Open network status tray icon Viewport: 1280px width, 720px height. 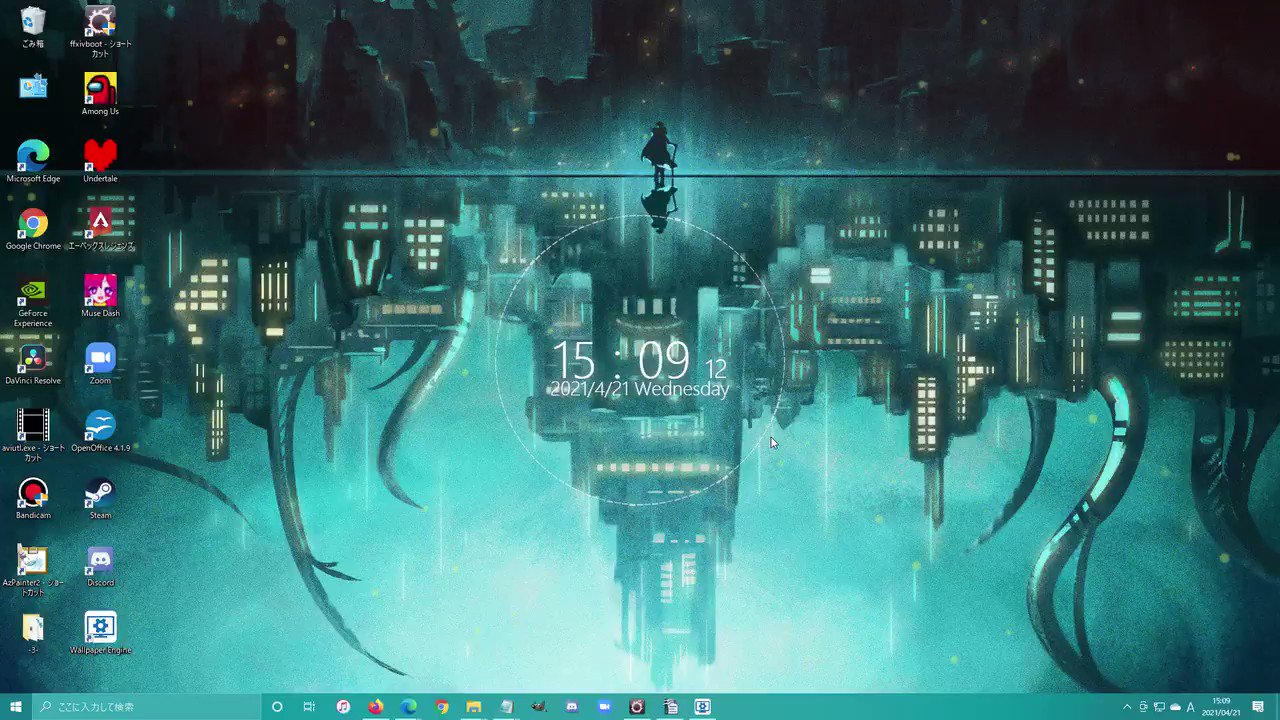coord(1160,707)
